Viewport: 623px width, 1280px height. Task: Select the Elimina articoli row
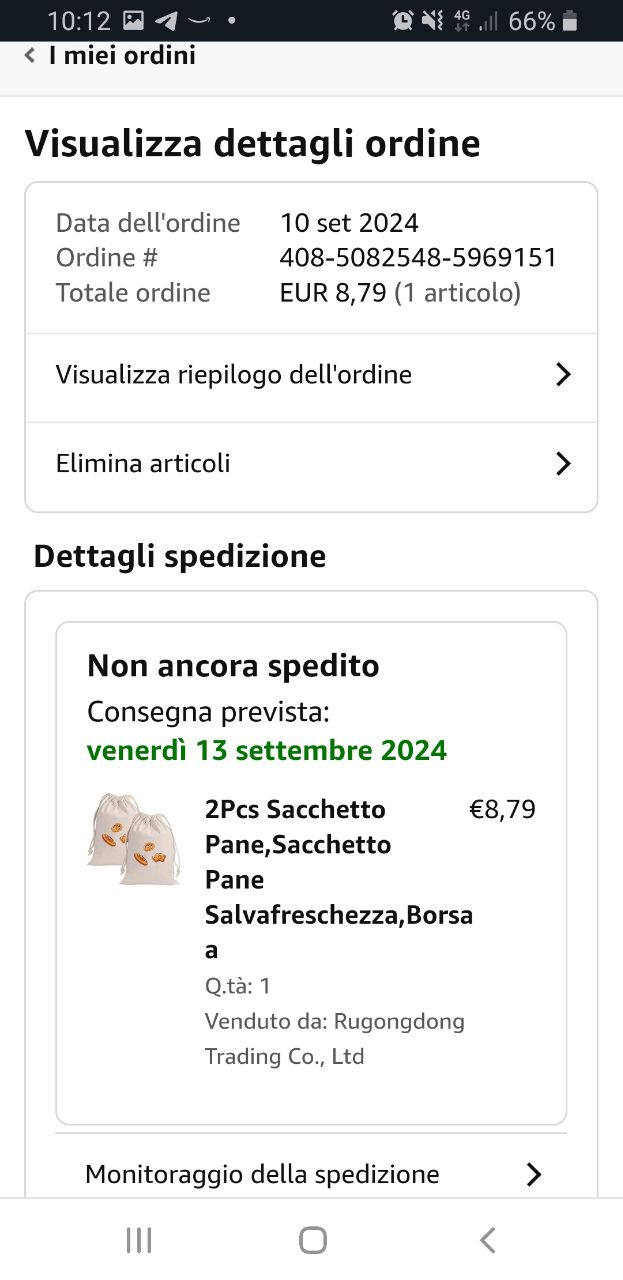click(143, 464)
